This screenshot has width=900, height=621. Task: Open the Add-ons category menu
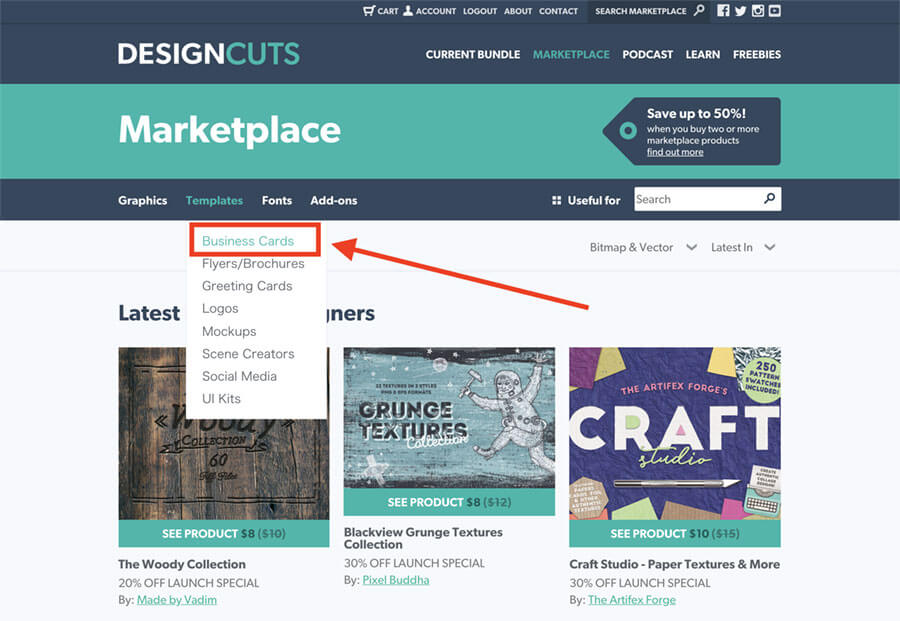333,200
